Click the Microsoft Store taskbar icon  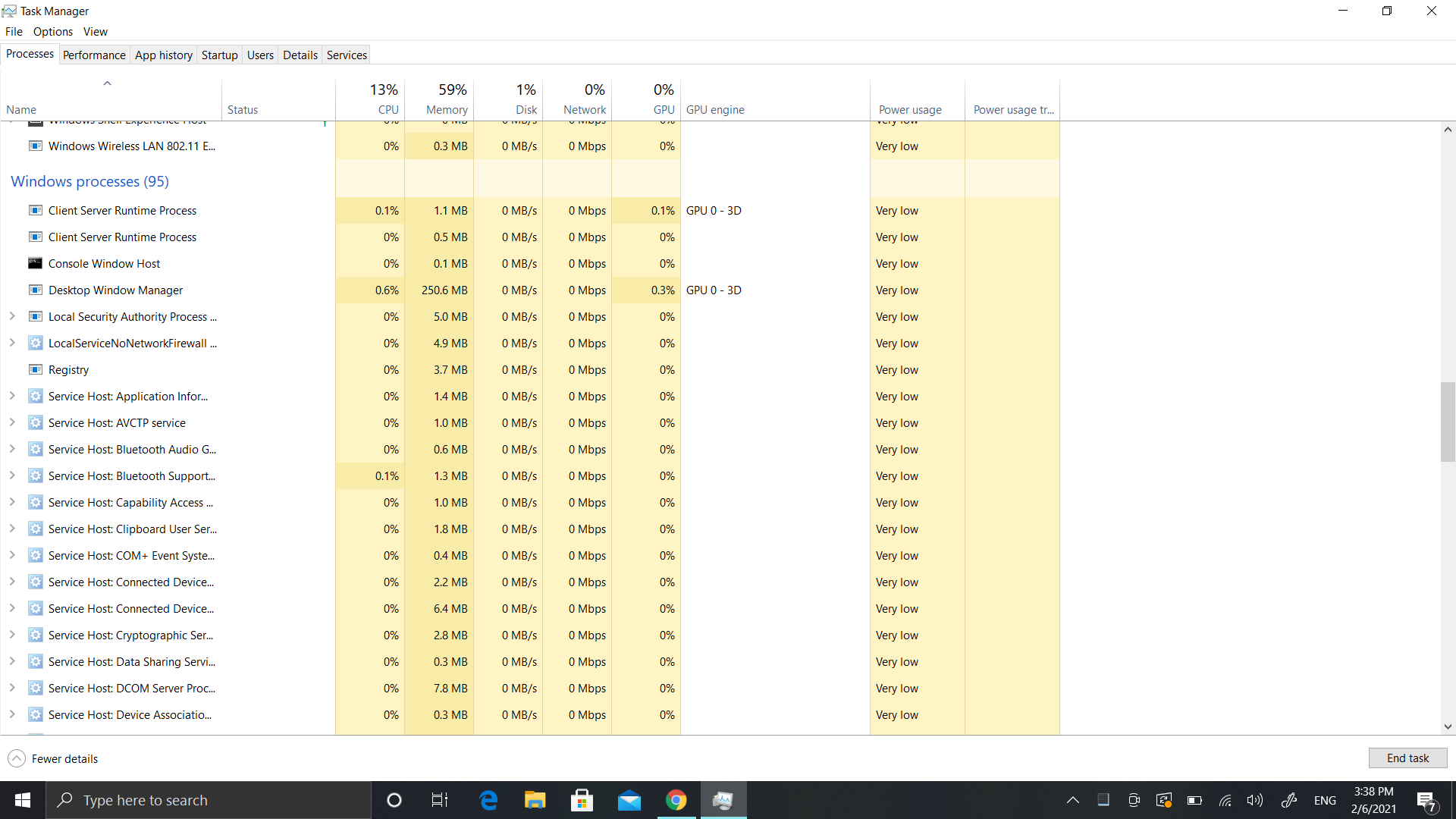(x=582, y=800)
